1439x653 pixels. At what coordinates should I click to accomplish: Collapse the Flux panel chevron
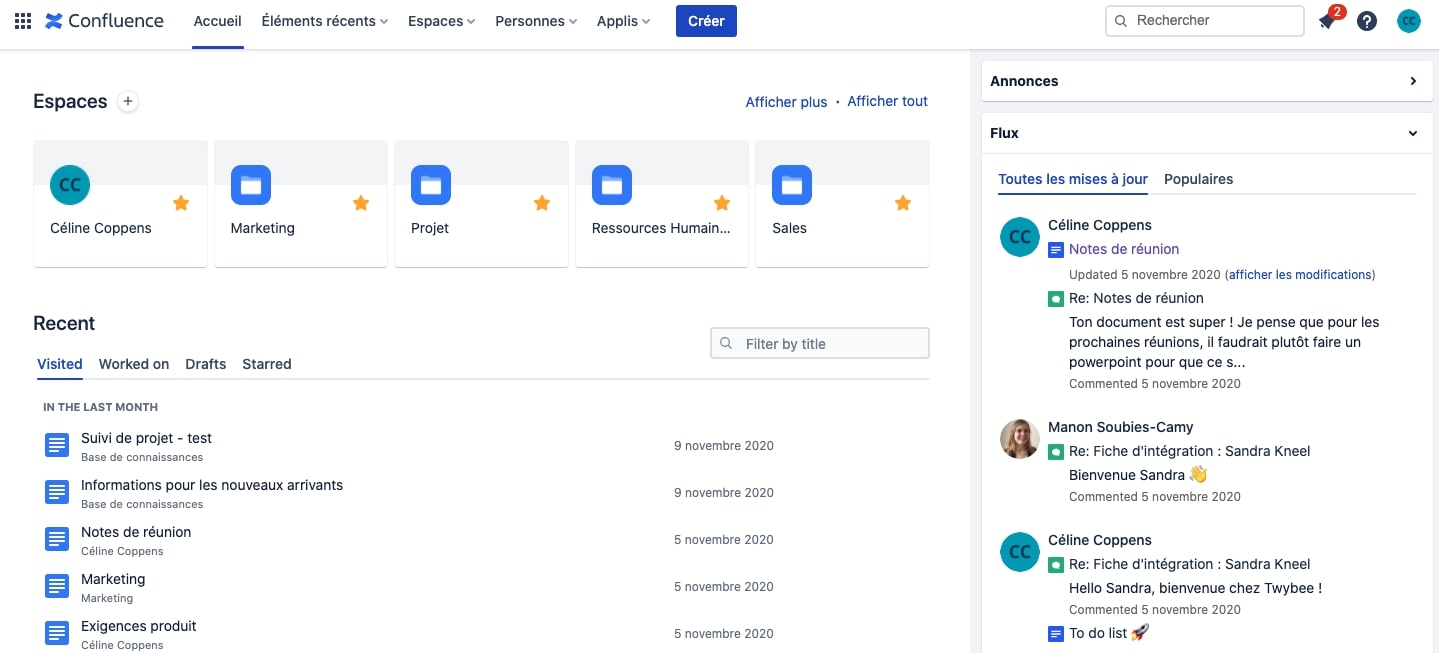(1413, 133)
